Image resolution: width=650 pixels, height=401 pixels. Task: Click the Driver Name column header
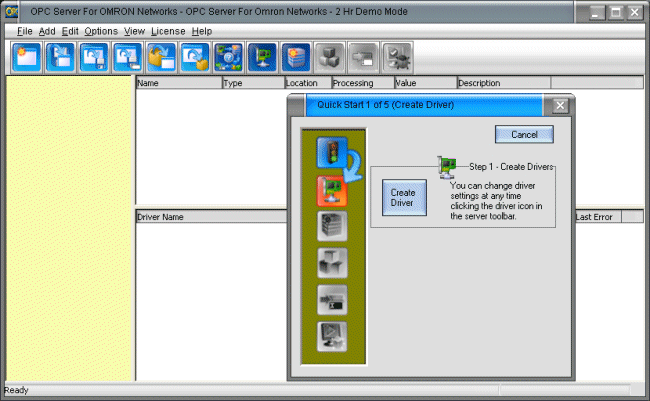click(211, 217)
